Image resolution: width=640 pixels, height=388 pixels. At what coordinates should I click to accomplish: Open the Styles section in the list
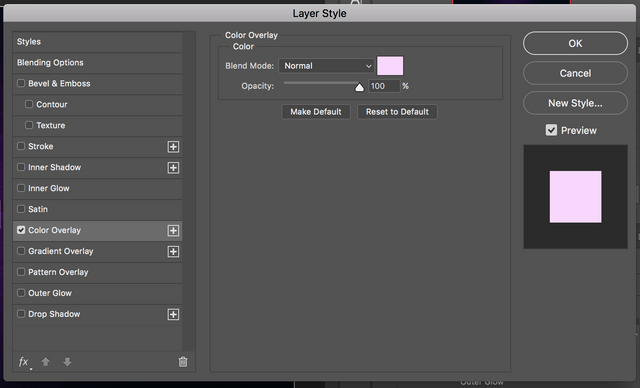[x=98, y=42]
